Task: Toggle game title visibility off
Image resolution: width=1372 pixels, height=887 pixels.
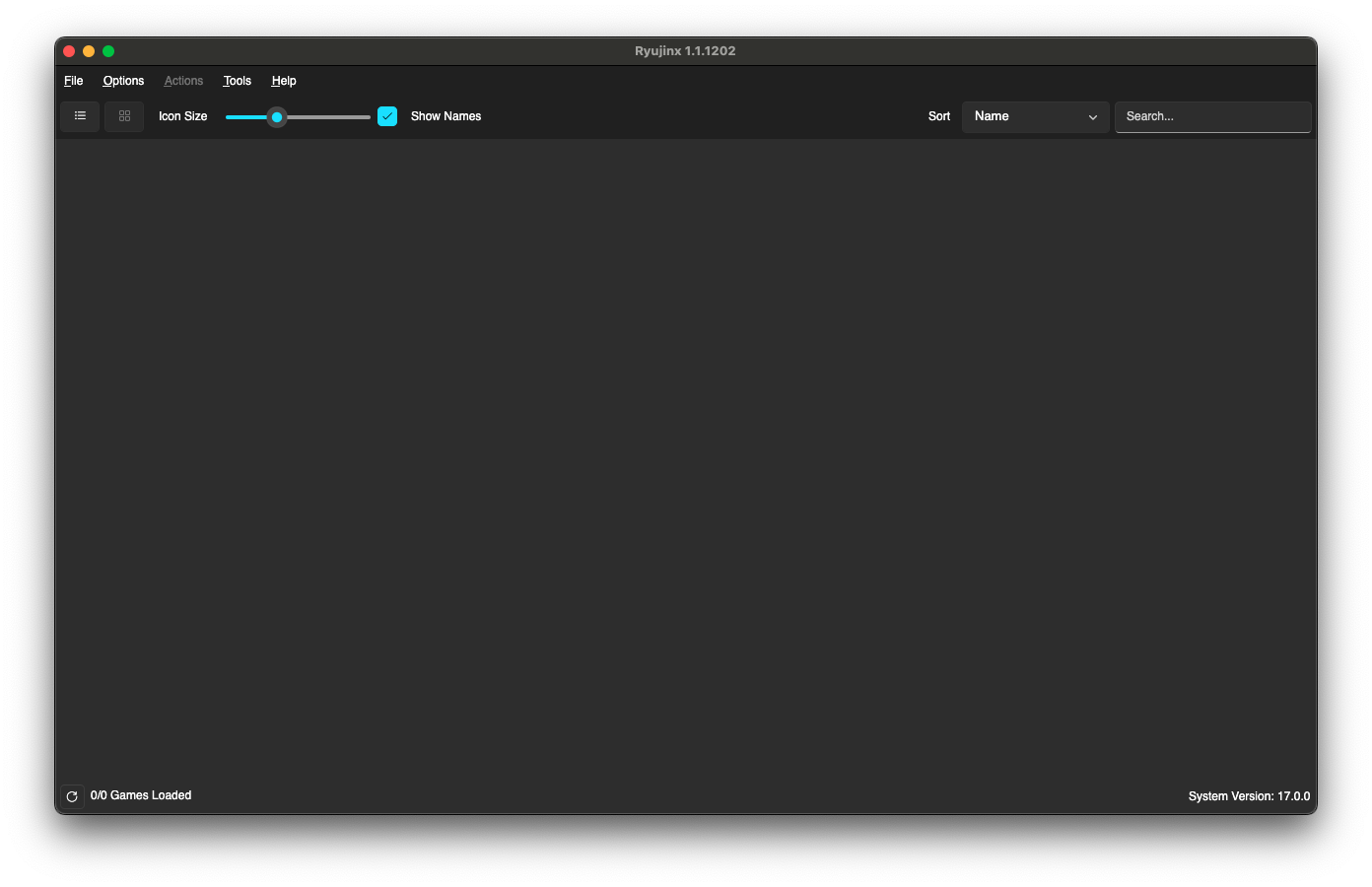Action: 387,115
